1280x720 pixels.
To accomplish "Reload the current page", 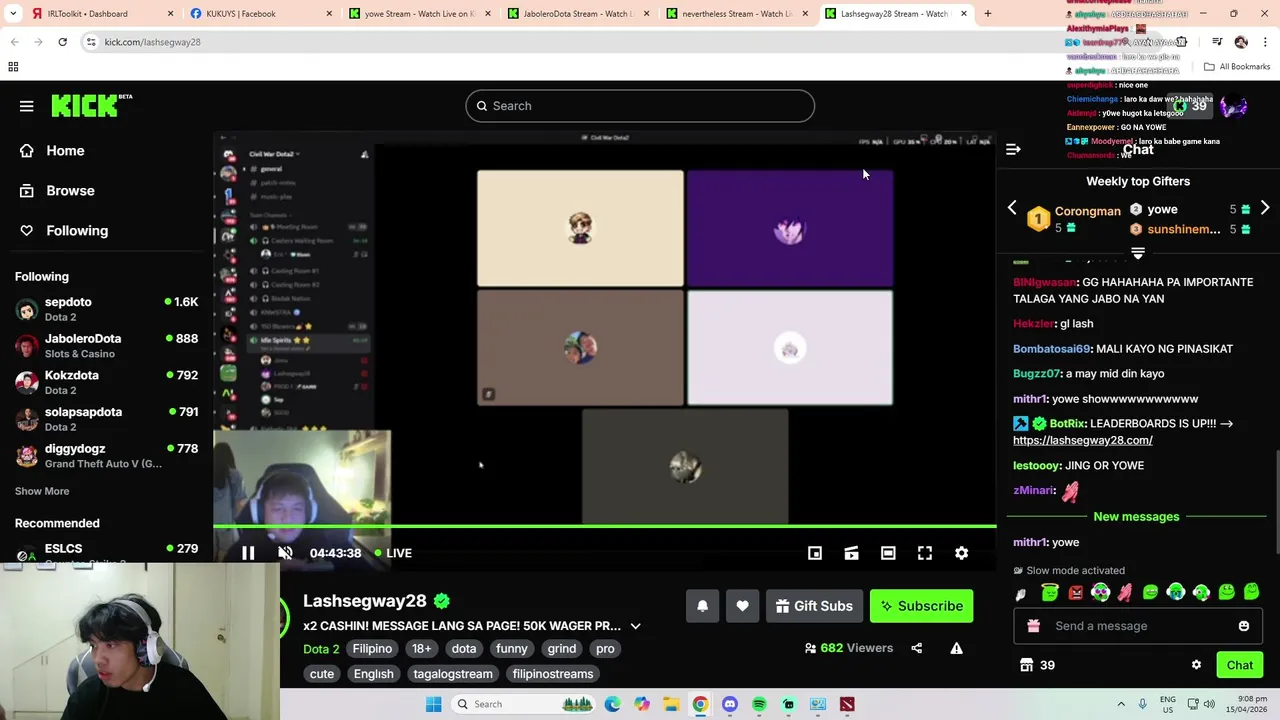I will click(x=62, y=42).
